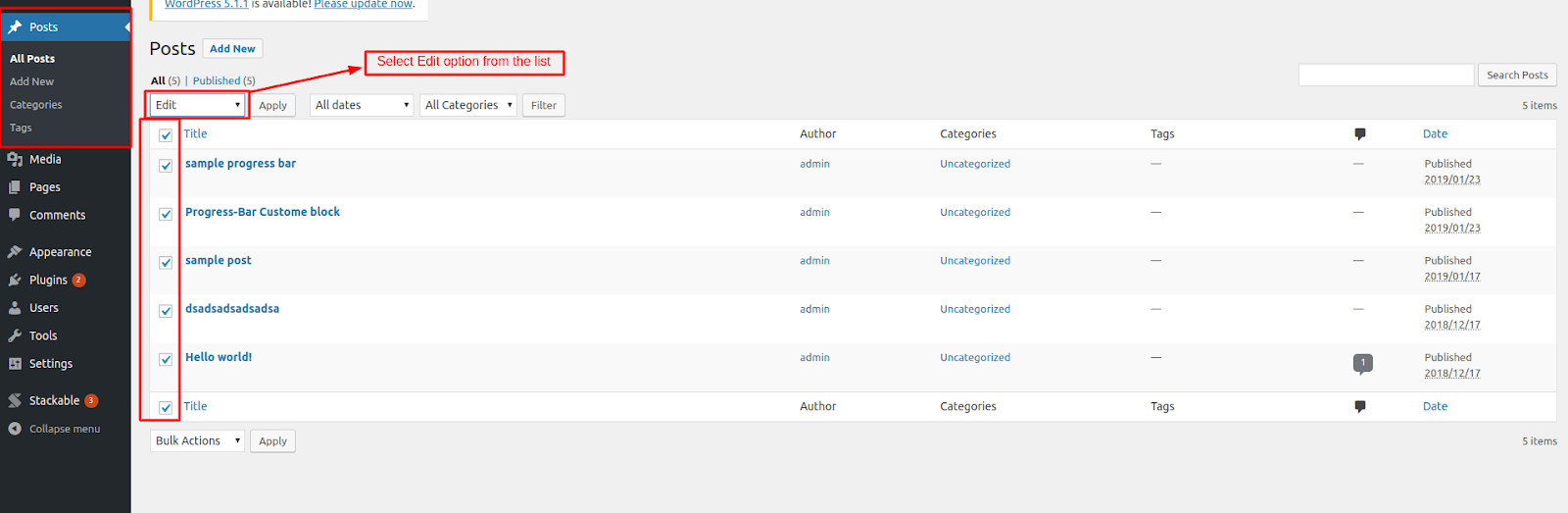1568x513 pixels.
Task: Open the All Categories filter dropdown
Action: tap(468, 105)
